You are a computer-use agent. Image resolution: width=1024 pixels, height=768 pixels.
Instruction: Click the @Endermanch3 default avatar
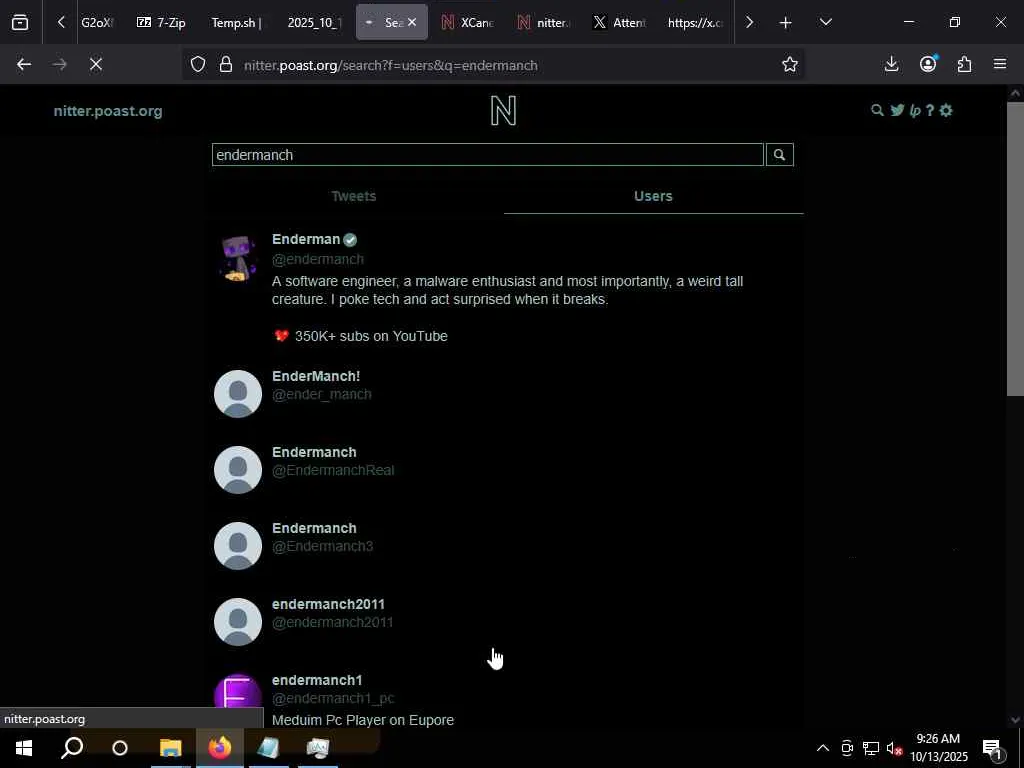tap(238, 545)
